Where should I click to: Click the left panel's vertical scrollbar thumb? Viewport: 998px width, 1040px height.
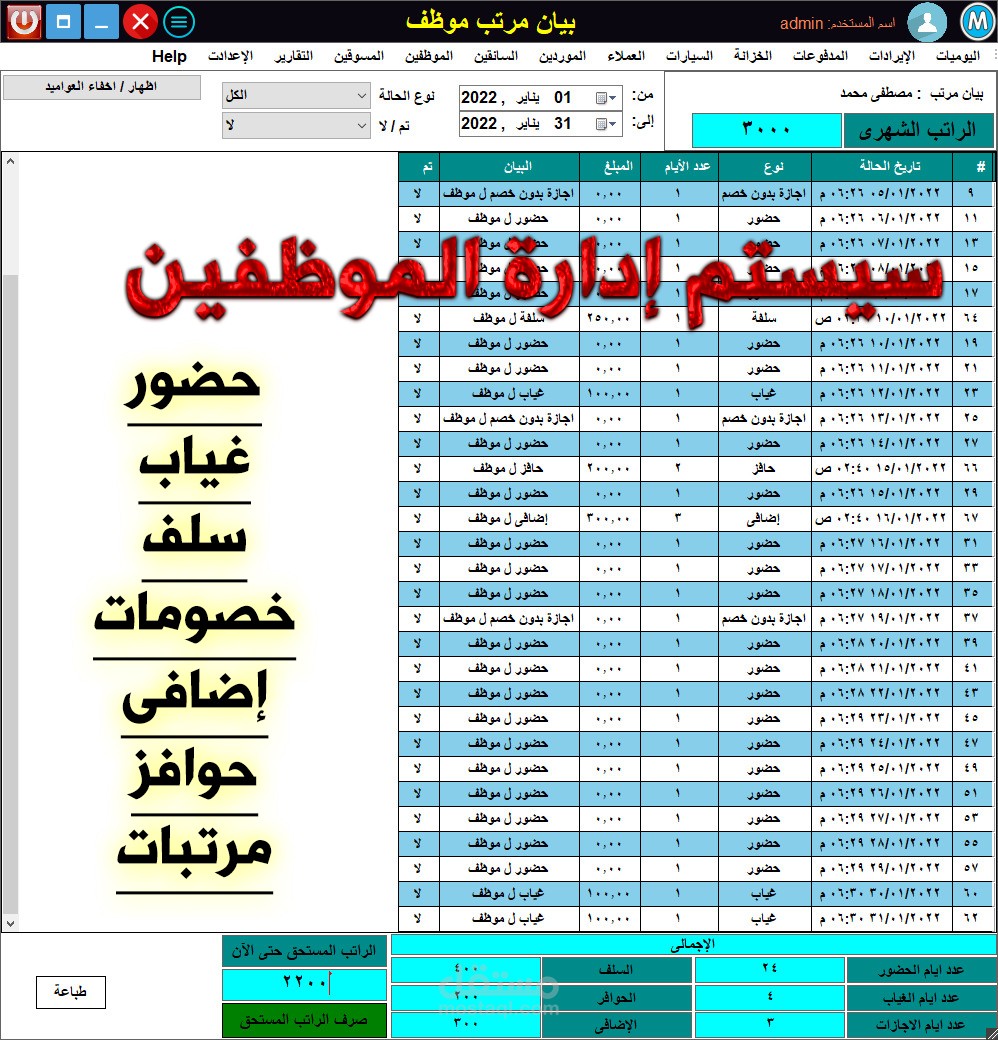[10, 594]
